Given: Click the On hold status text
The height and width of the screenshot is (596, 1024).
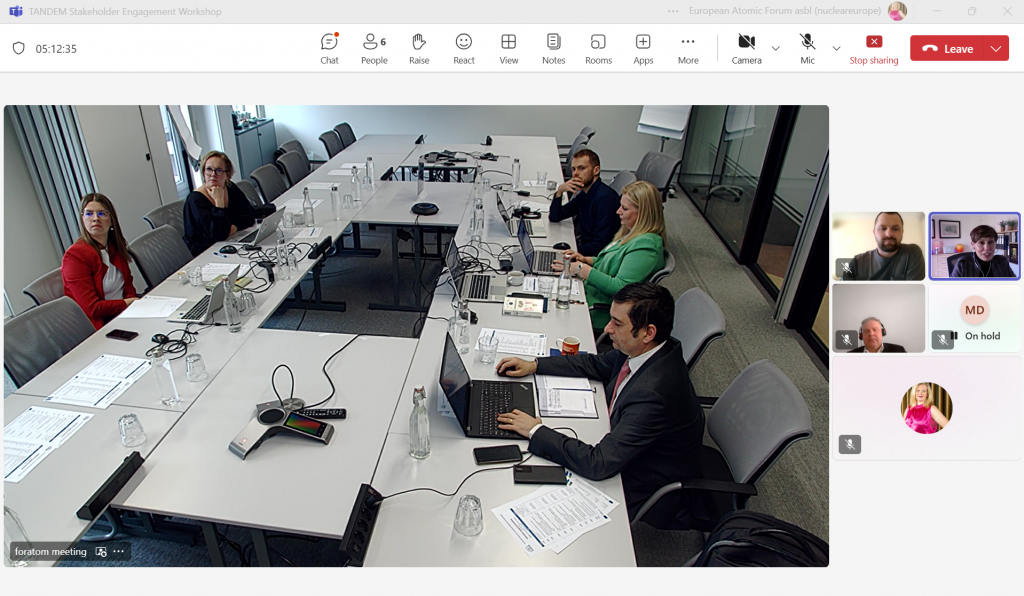Looking at the screenshot, I should pyautogui.click(x=982, y=336).
